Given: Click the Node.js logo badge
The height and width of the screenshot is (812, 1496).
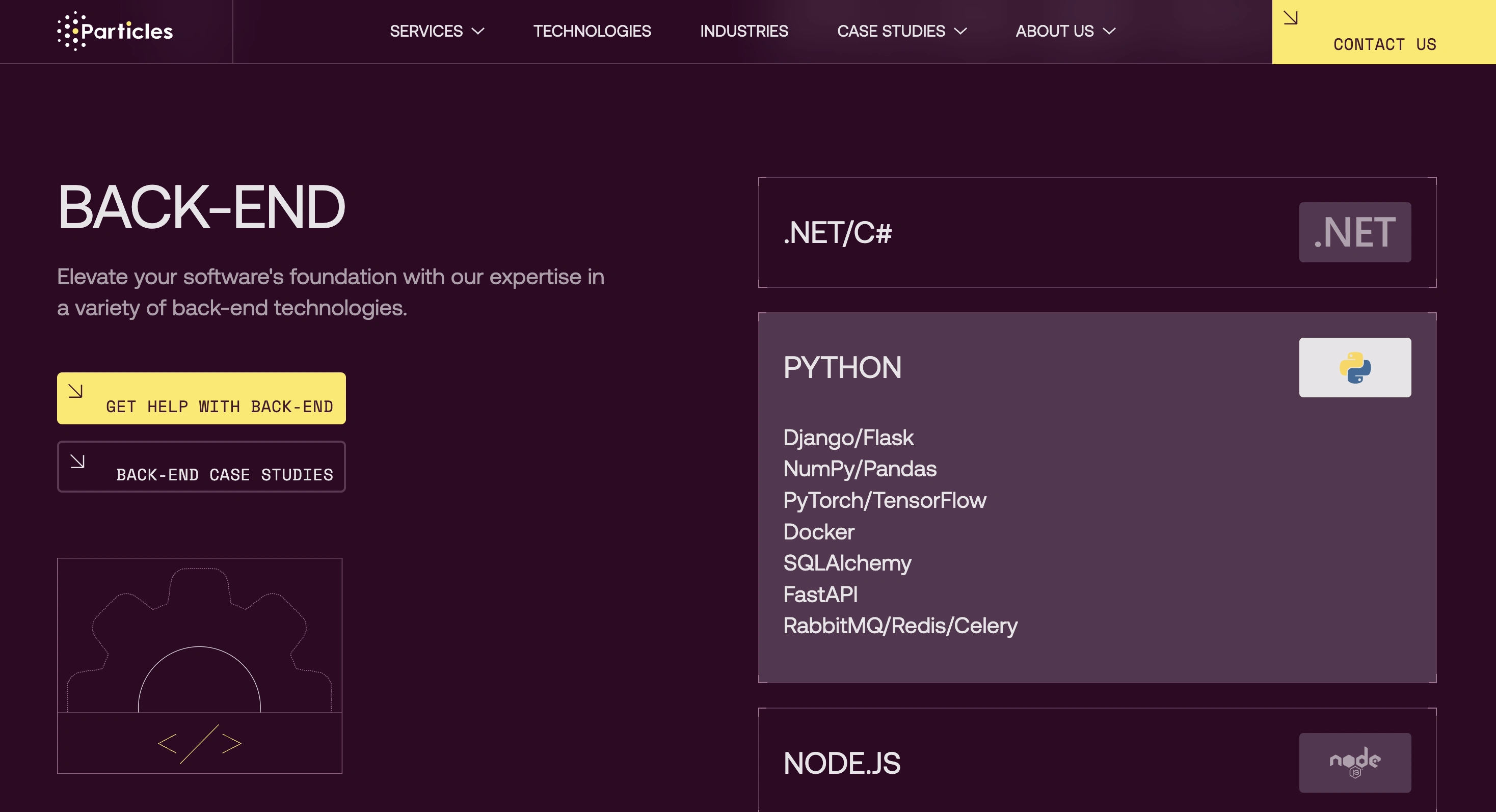Looking at the screenshot, I should point(1354,762).
